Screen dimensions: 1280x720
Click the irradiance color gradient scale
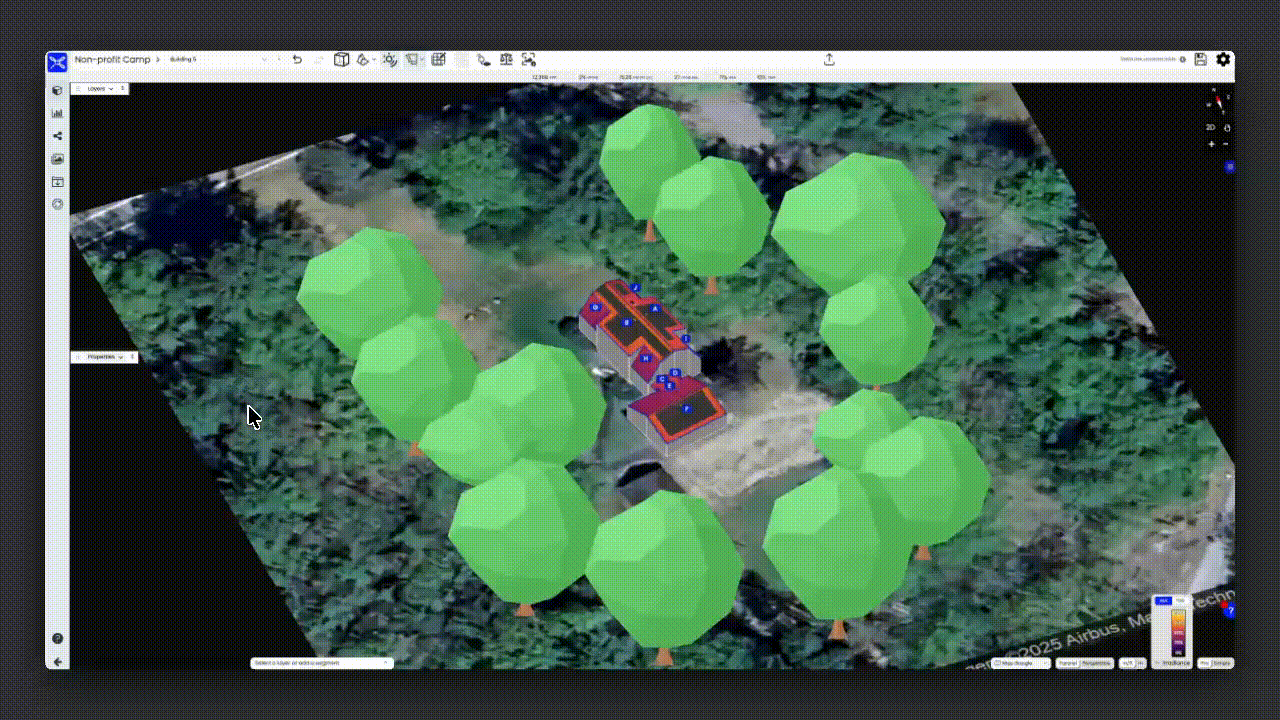point(1178,631)
